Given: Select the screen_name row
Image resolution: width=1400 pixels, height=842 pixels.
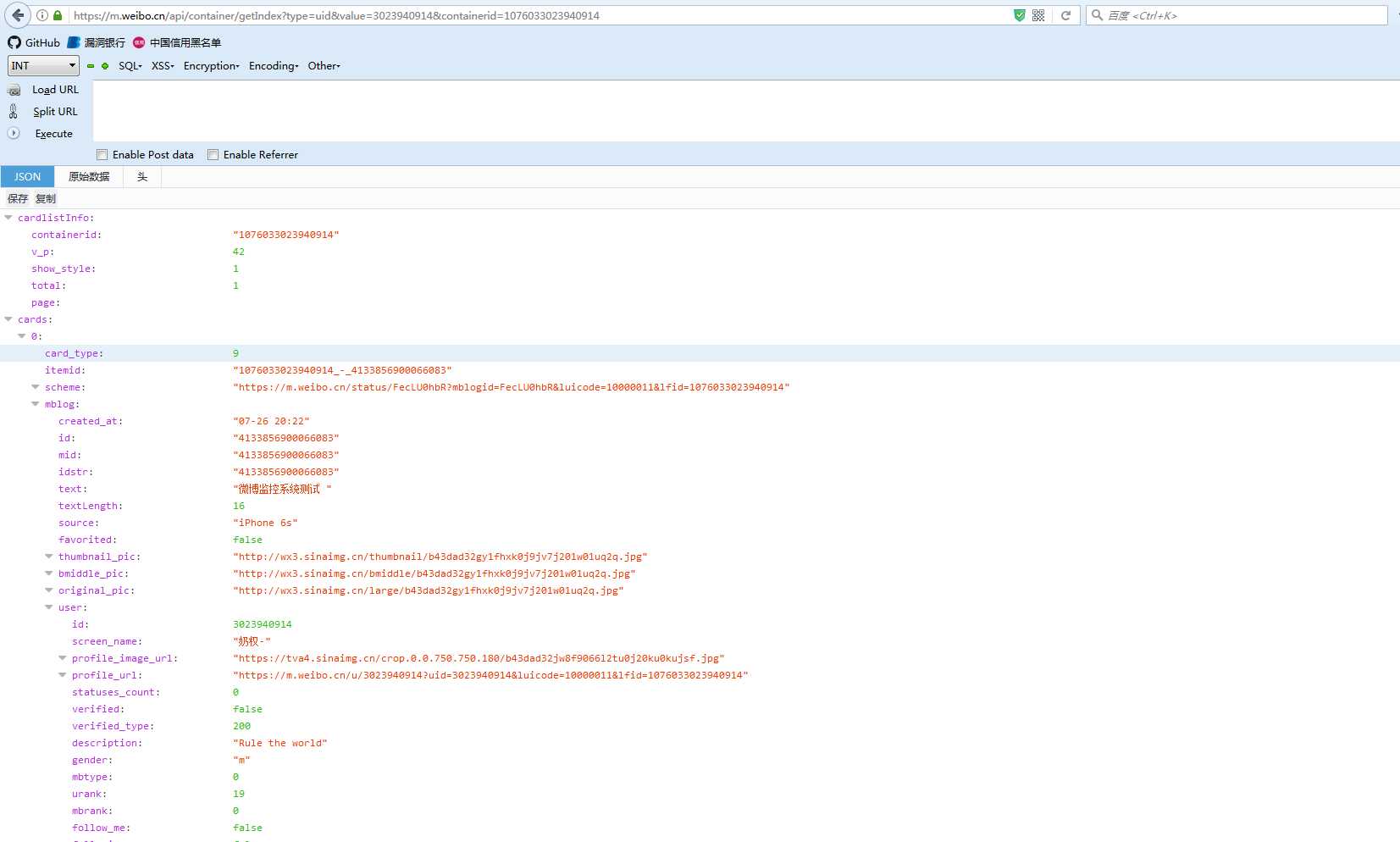Looking at the screenshot, I should tap(700, 641).
